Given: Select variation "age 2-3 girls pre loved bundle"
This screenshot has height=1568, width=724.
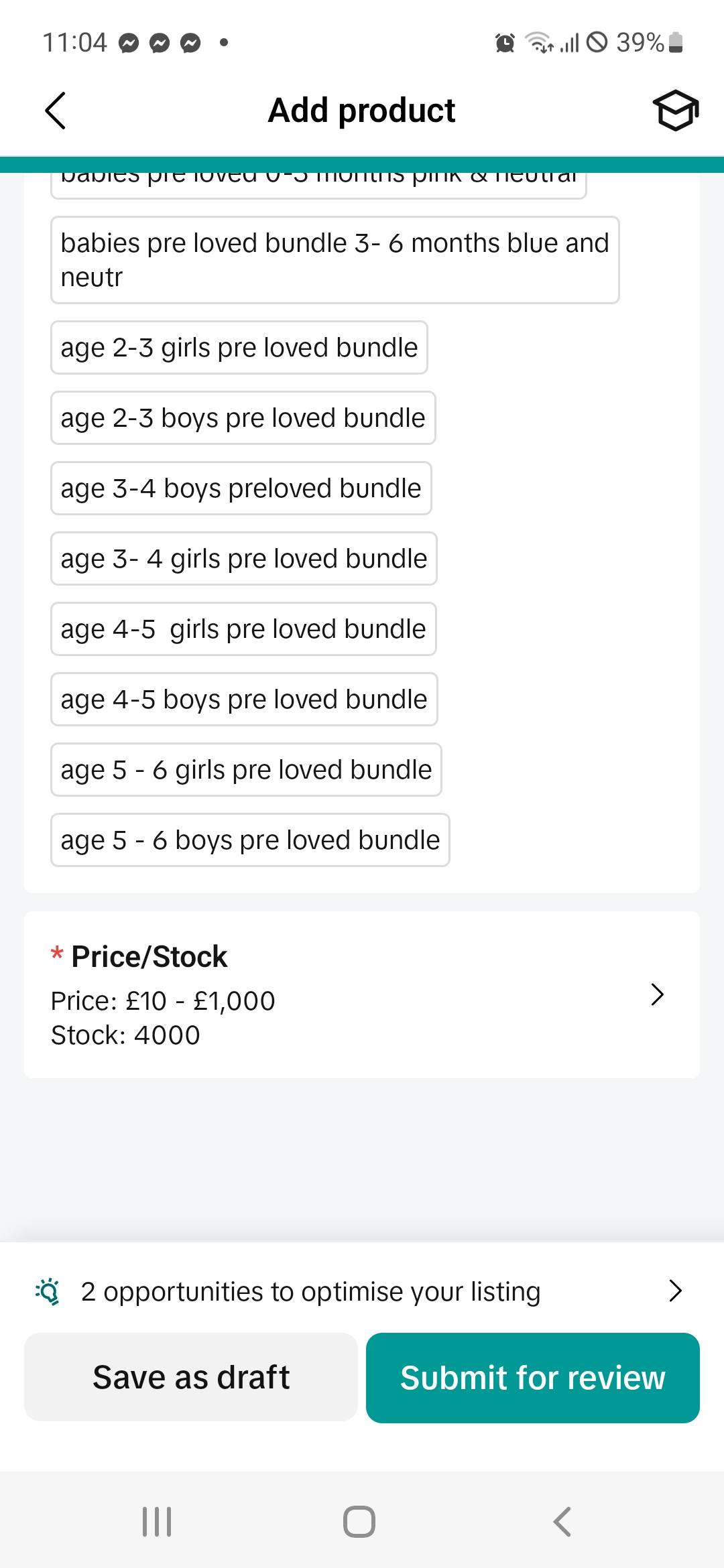Looking at the screenshot, I should 239,348.
